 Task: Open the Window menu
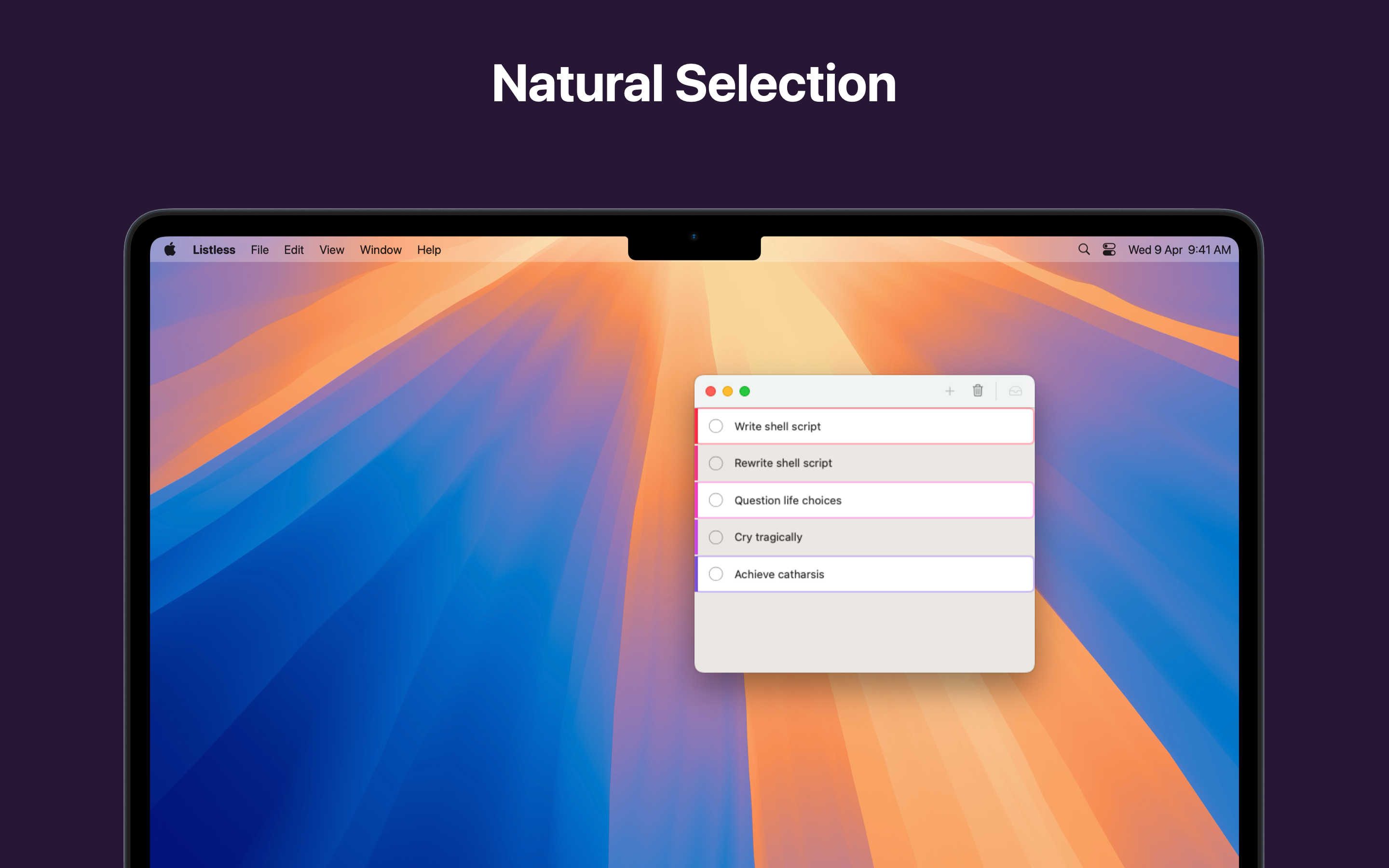381,250
